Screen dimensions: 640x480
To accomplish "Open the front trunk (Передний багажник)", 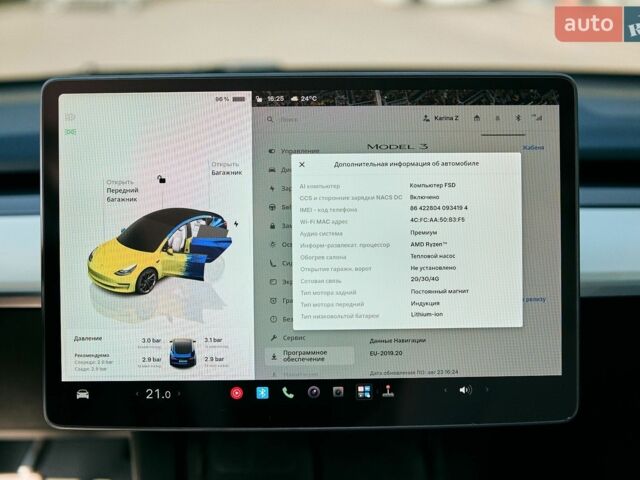I will pos(122,191).
